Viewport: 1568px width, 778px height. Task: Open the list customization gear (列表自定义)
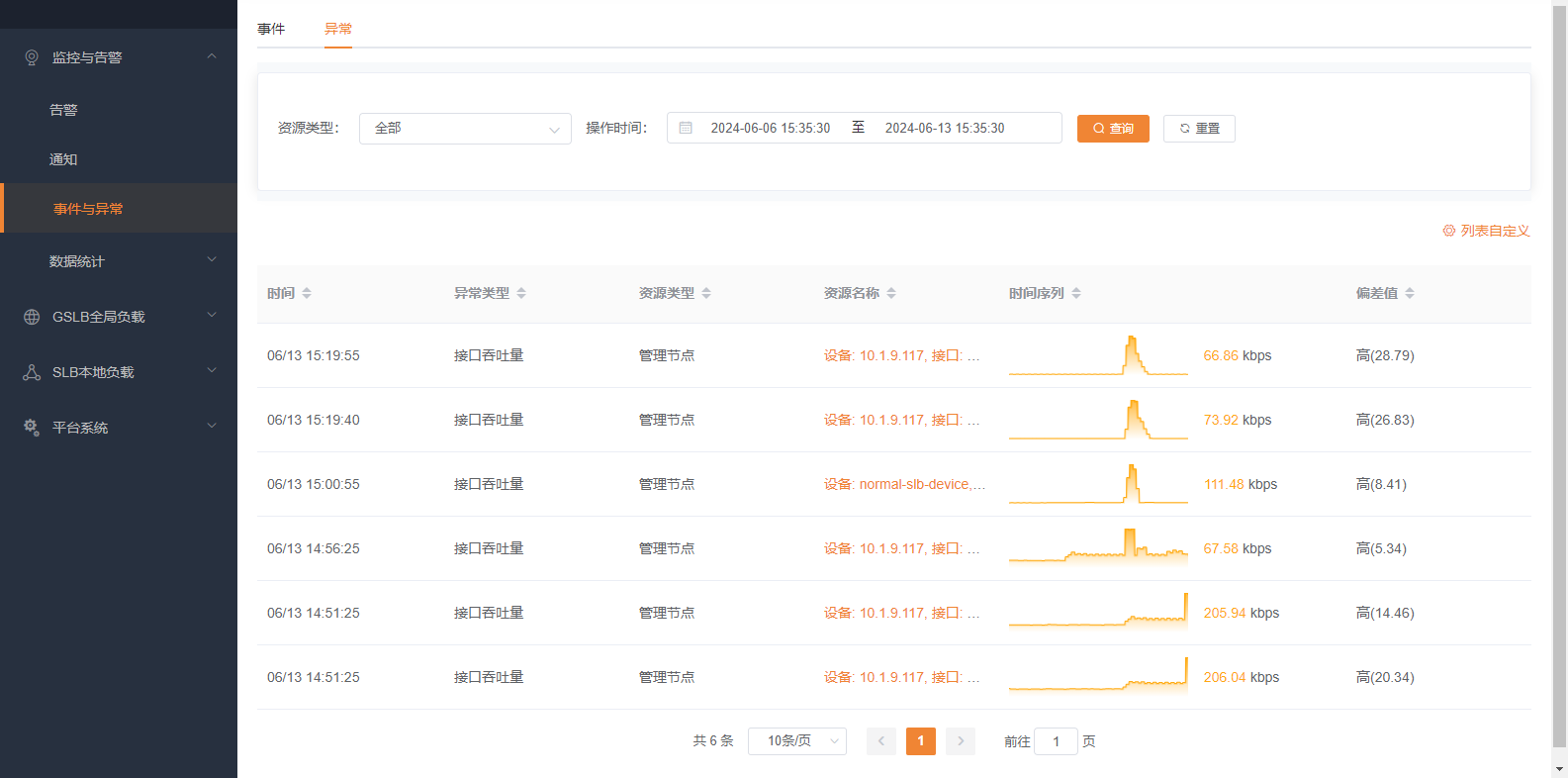click(1448, 231)
